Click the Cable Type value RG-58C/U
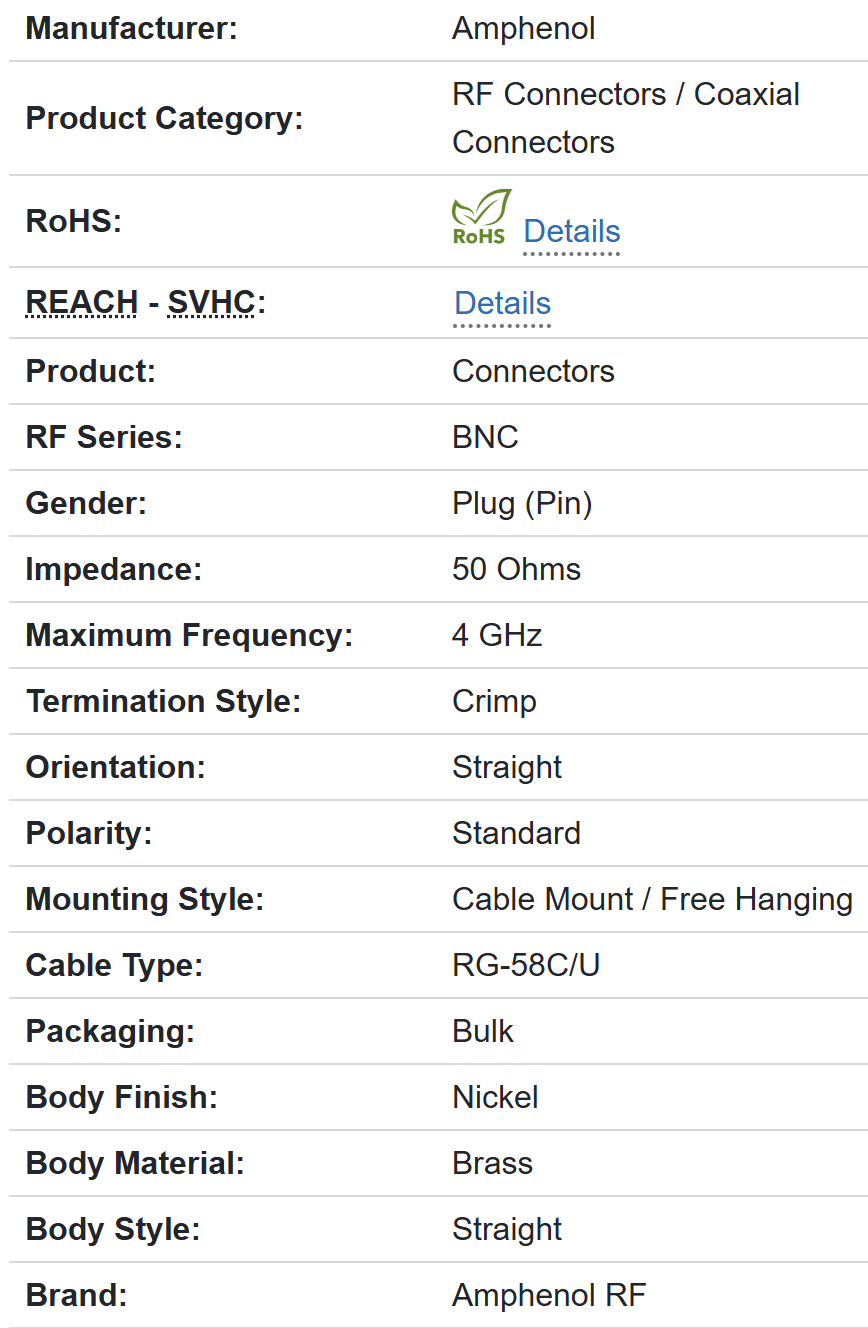The width and height of the screenshot is (868, 1328). point(526,965)
